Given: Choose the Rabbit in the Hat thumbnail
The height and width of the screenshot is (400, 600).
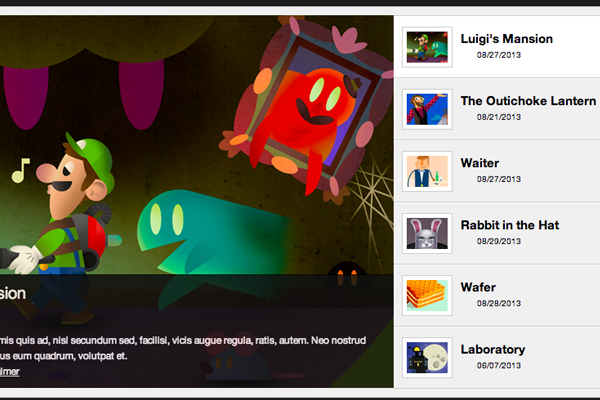Looking at the screenshot, I should [x=427, y=233].
